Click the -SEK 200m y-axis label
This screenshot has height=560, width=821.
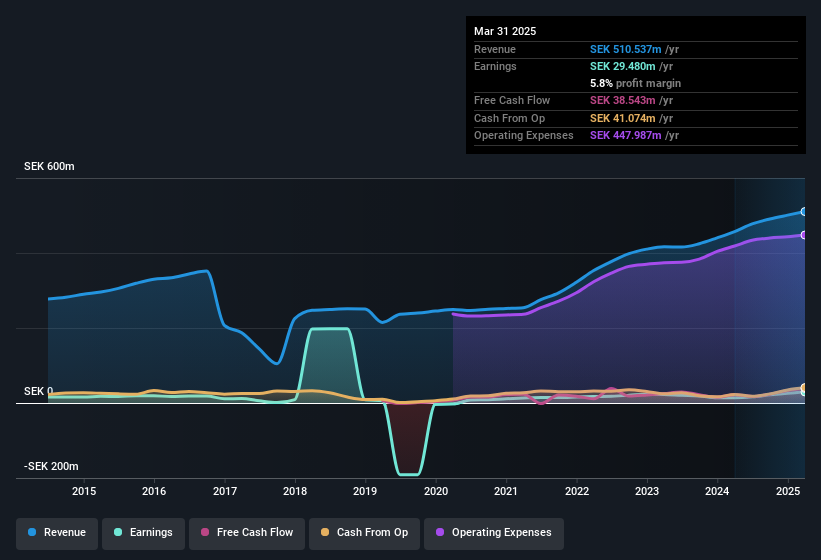coord(51,466)
